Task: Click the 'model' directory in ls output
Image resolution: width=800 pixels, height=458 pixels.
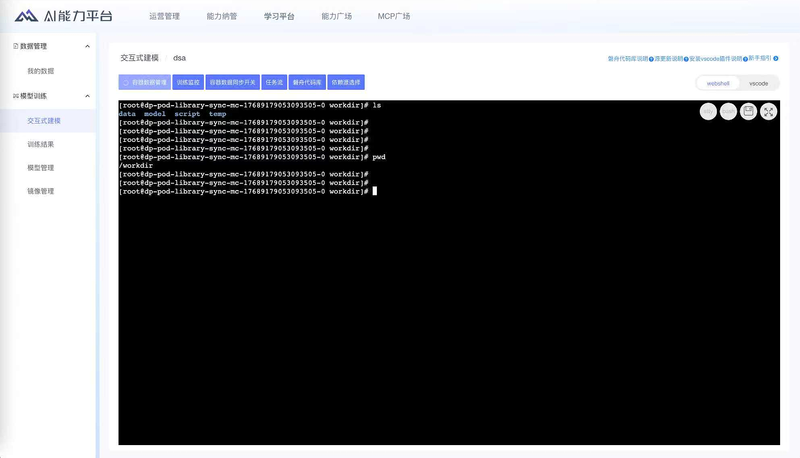Action: point(155,114)
